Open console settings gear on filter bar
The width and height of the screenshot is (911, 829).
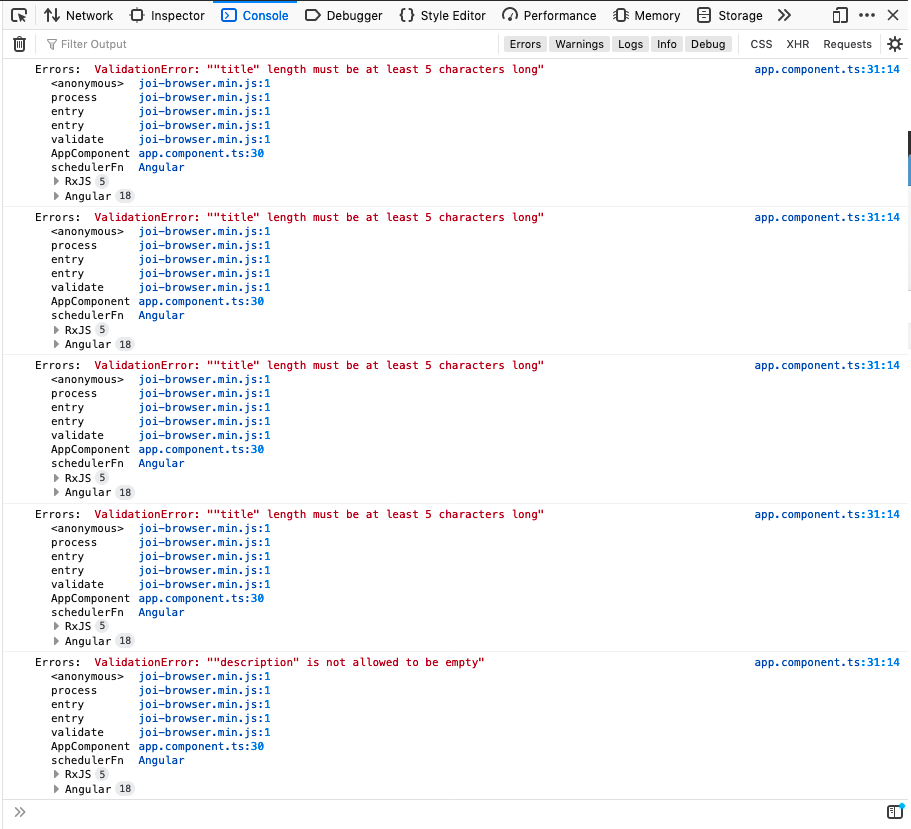894,43
